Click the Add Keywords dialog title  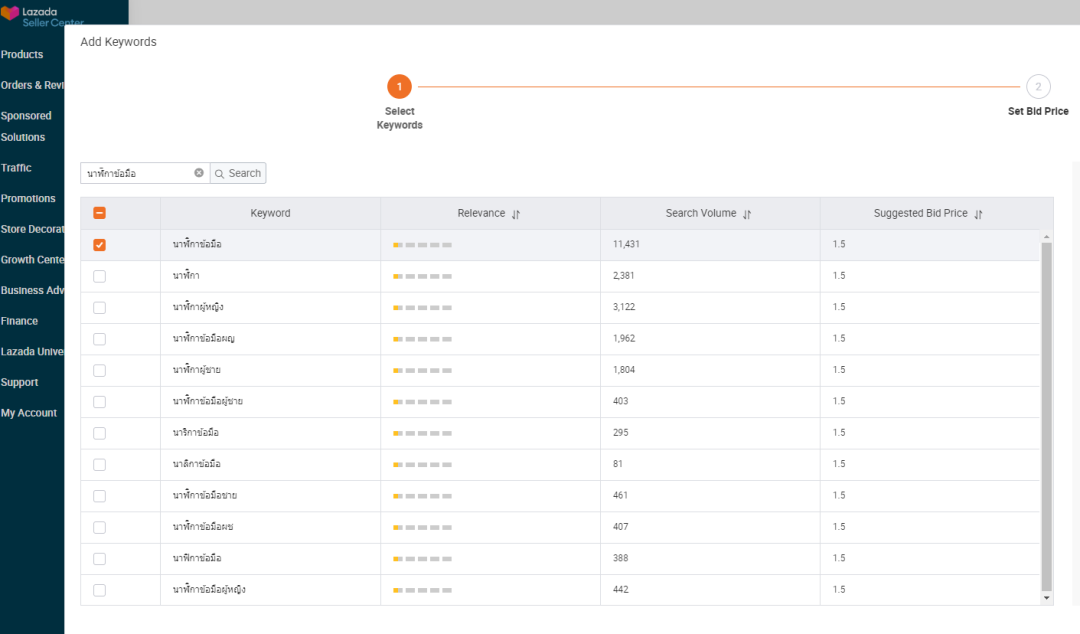tap(118, 42)
